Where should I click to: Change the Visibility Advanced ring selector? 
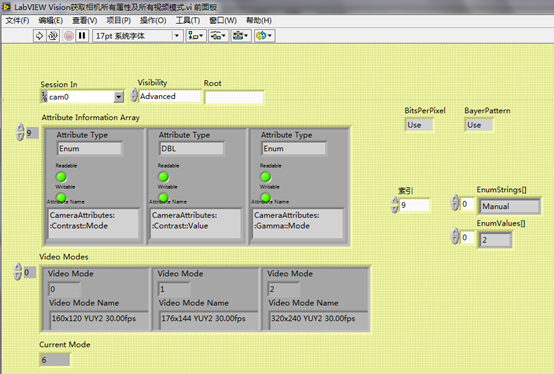134,95
